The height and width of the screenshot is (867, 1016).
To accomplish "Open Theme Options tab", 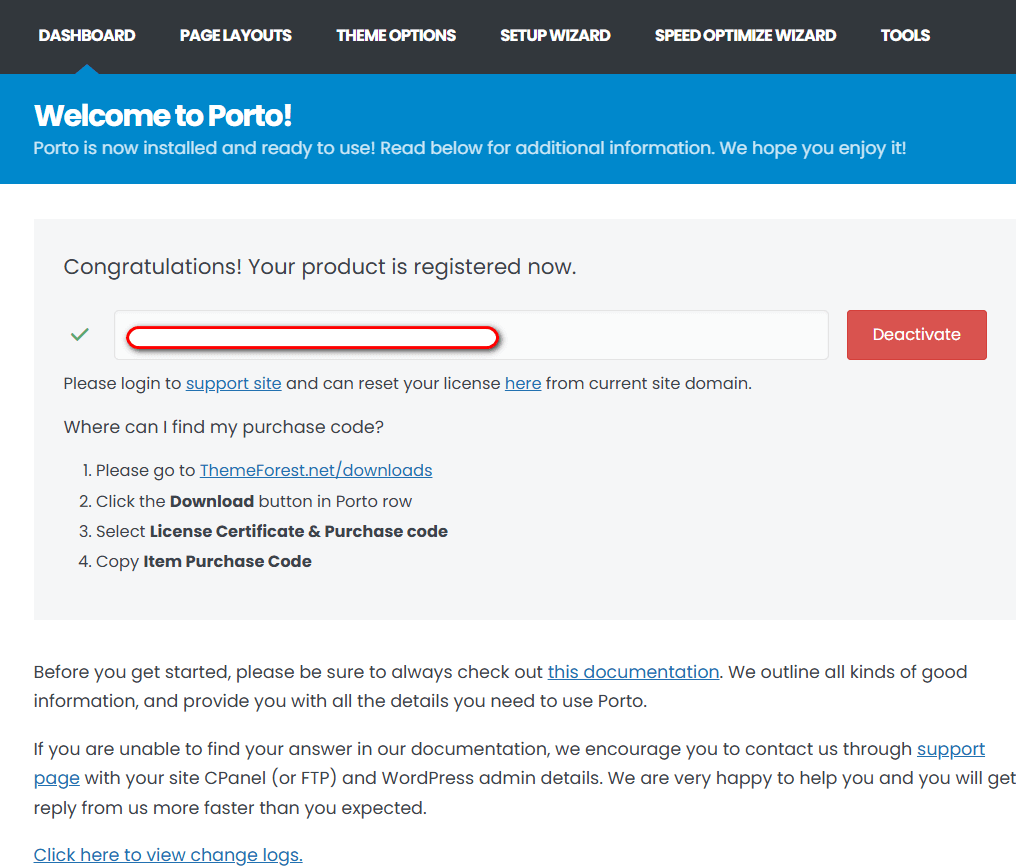I will tap(396, 36).
